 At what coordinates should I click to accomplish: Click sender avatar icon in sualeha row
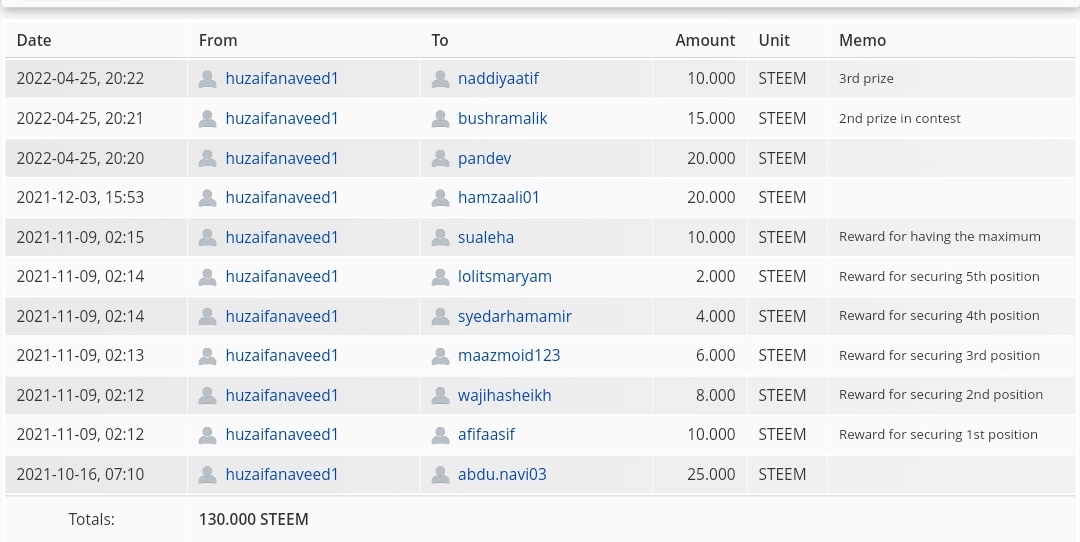[x=207, y=238]
